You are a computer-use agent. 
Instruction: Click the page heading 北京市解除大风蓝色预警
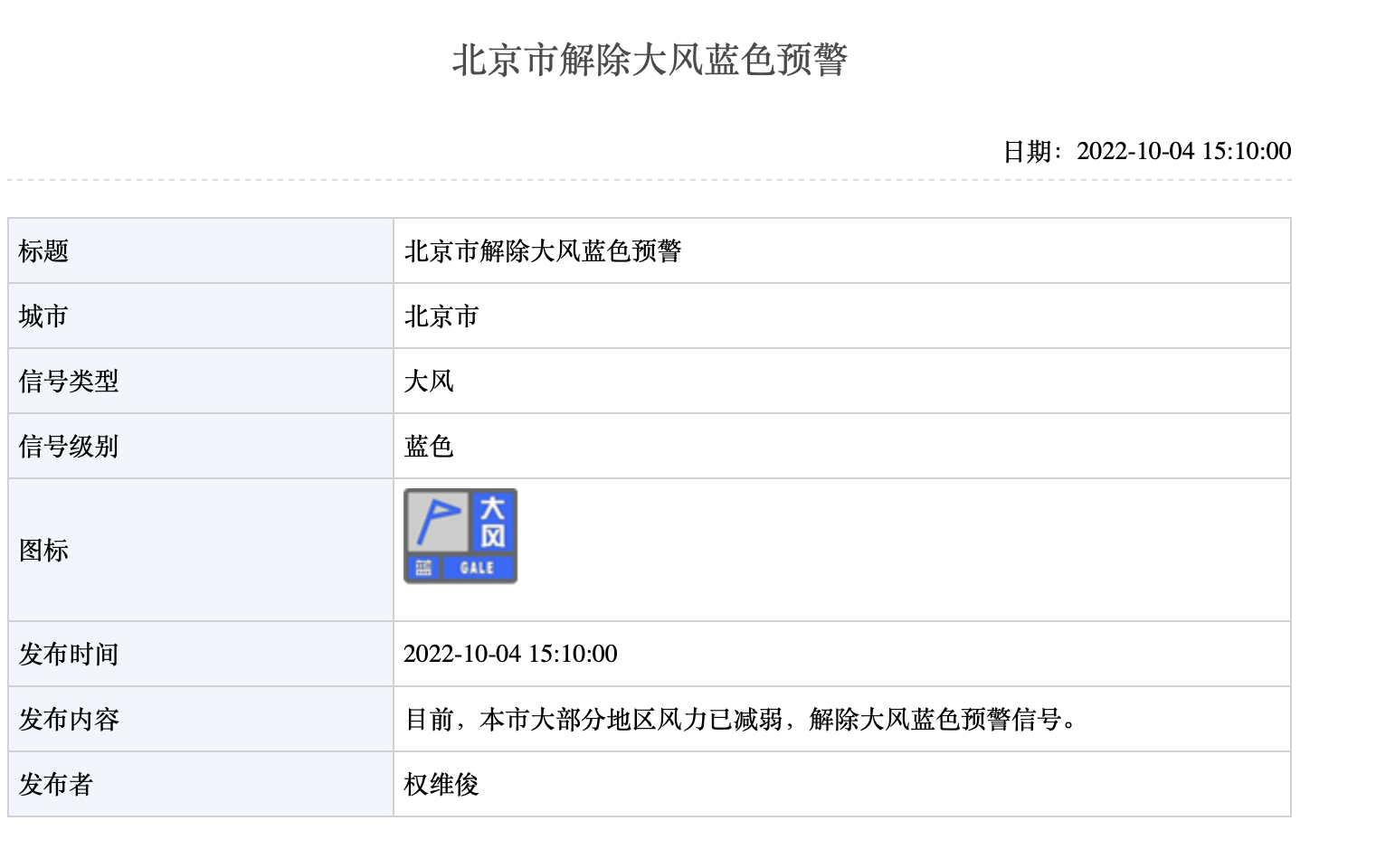coord(650,61)
